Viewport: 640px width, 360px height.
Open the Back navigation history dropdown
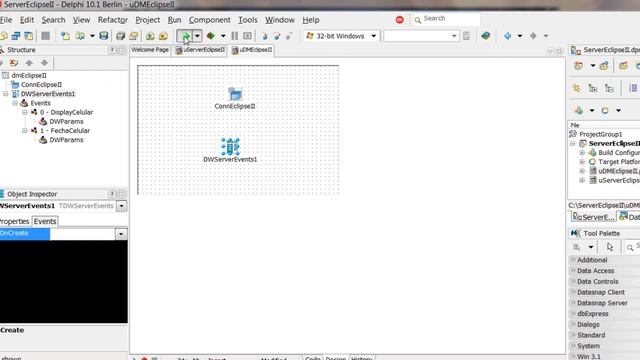pos(520,36)
